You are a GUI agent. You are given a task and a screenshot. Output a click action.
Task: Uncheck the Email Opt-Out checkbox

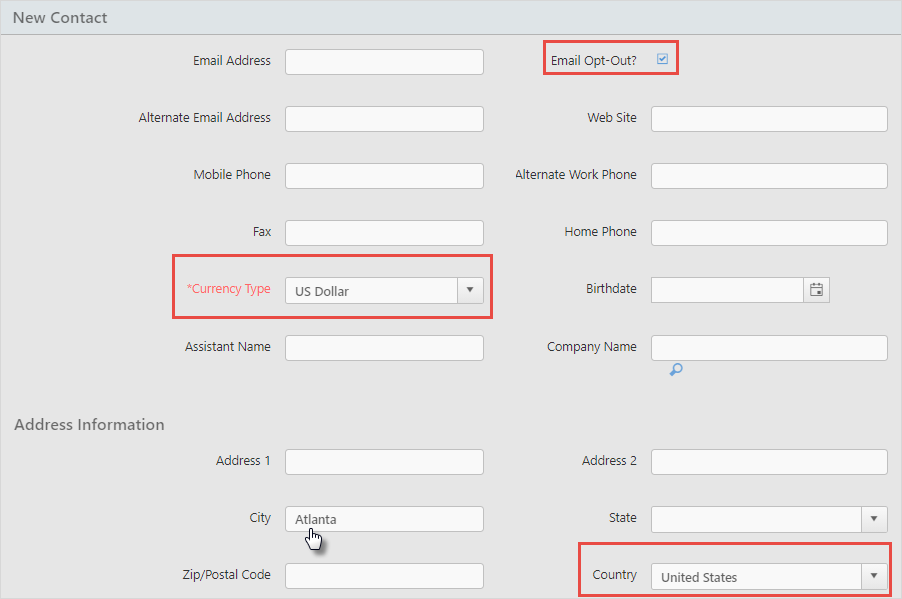click(662, 59)
